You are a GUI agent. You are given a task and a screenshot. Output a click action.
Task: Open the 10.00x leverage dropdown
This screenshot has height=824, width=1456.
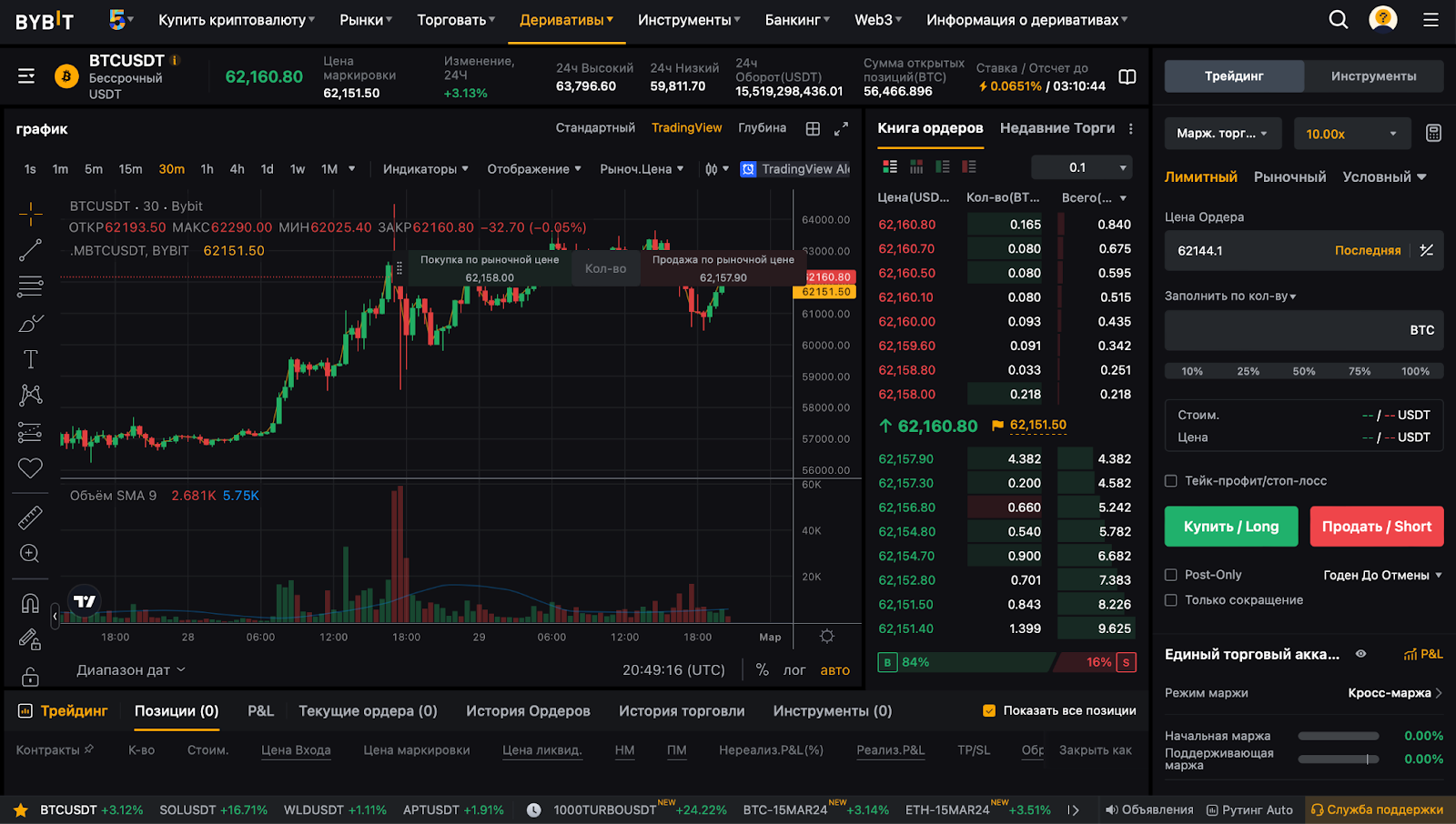coord(1351,133)
